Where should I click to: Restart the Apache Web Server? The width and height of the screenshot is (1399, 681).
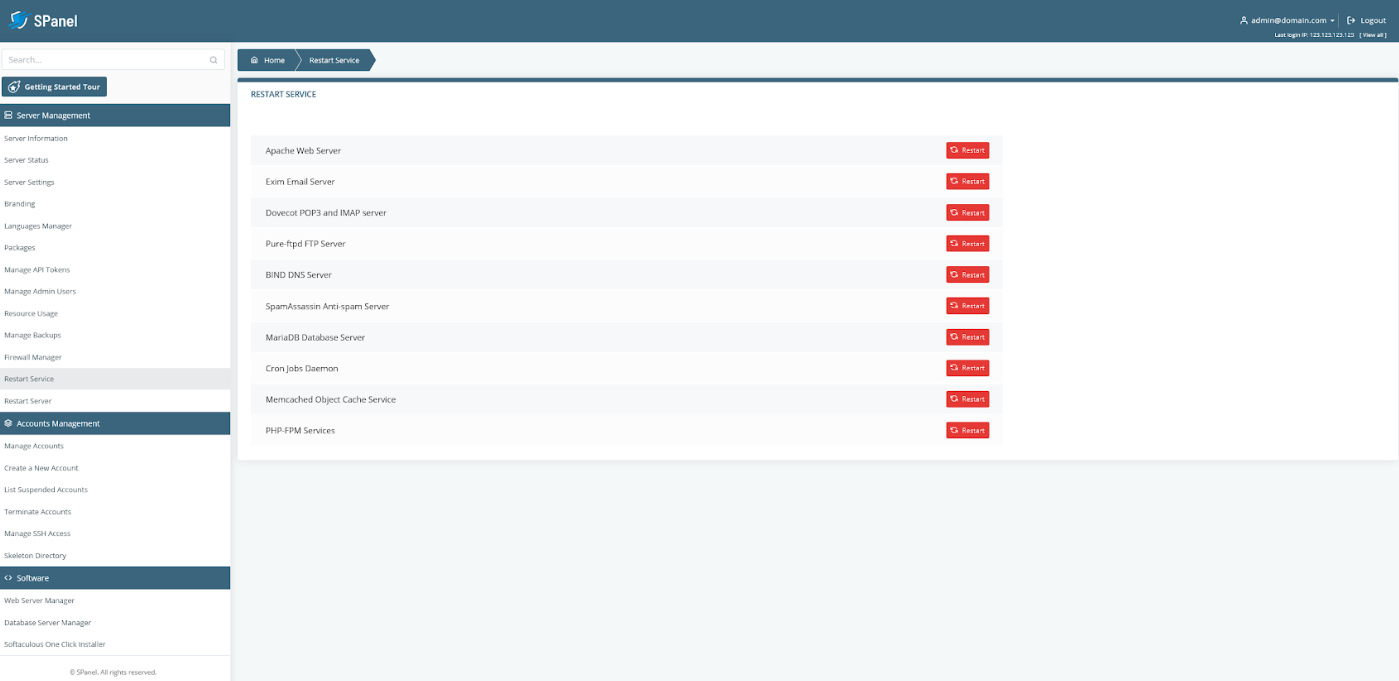click(x=967, y=150)
